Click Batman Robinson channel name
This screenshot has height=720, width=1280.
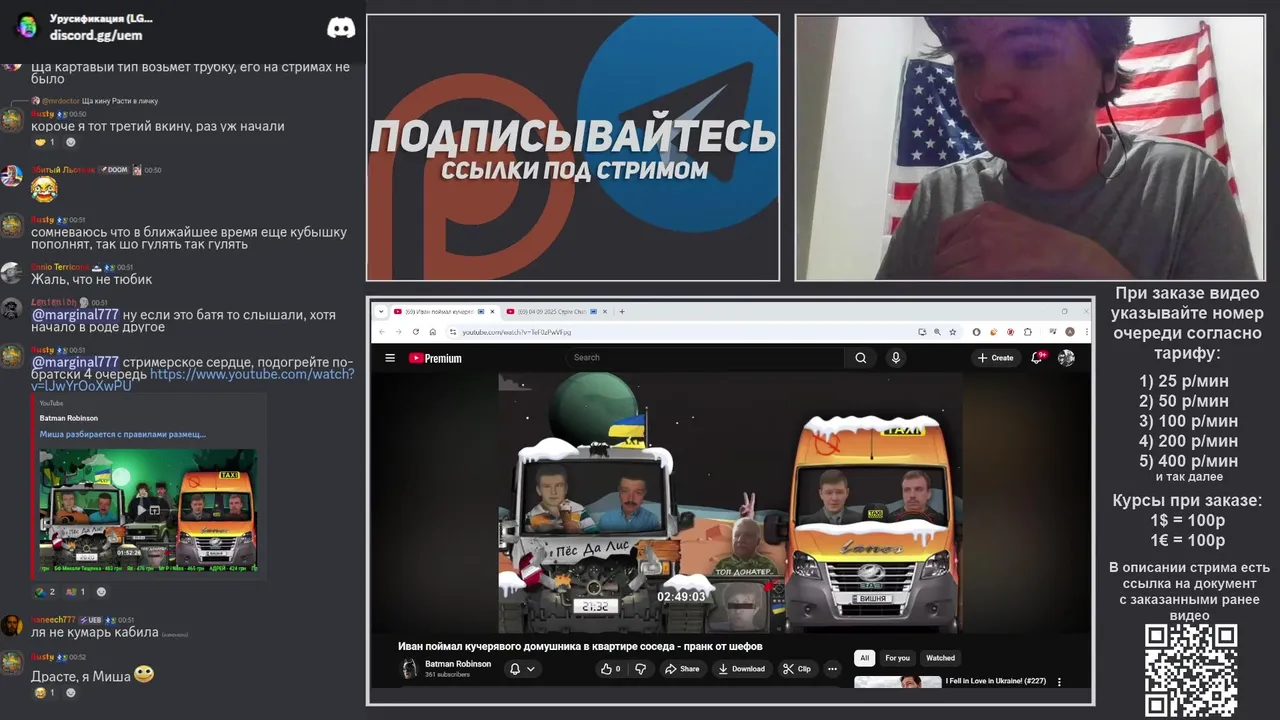pyautogui.click(x=458, y=664)
